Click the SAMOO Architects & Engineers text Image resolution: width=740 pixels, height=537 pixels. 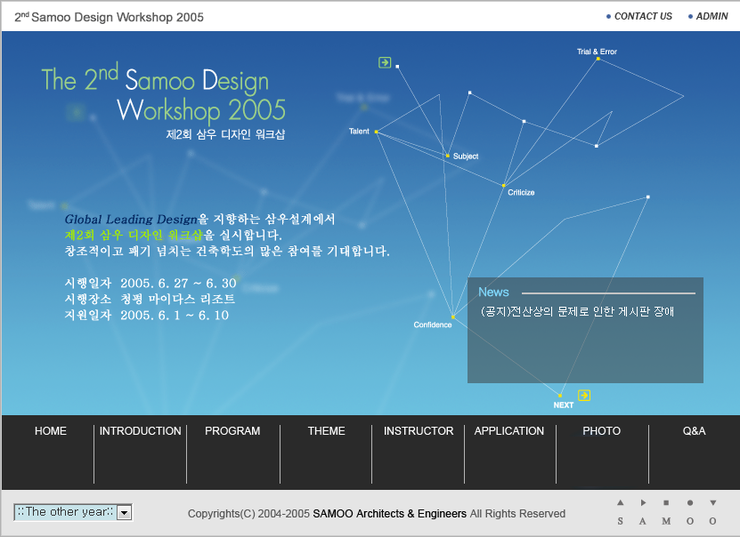coord(389,513)
